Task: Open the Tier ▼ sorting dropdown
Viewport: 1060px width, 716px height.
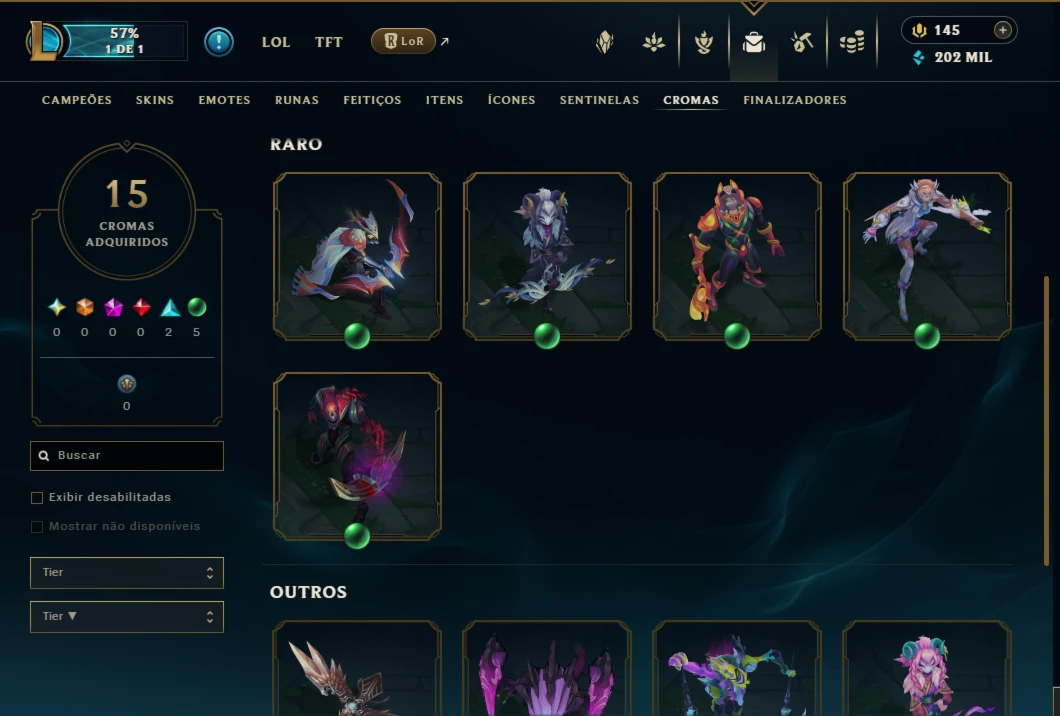Action: 126,617
